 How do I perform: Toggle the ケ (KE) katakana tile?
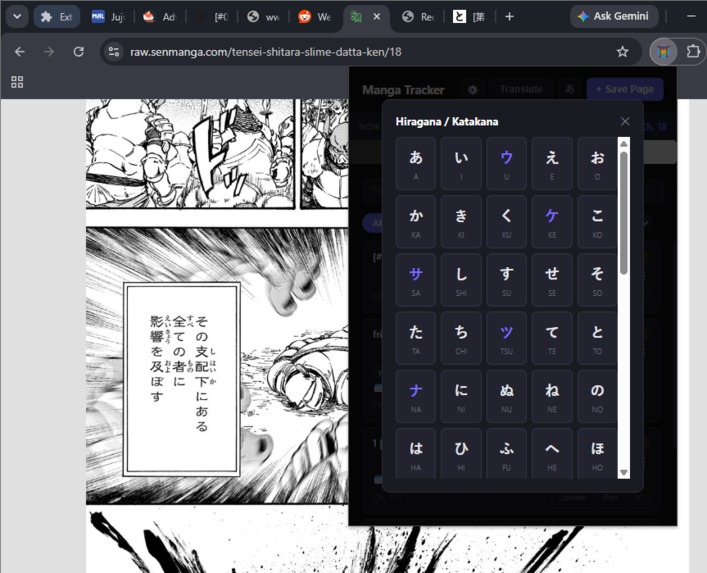click(x=552, y=222)
